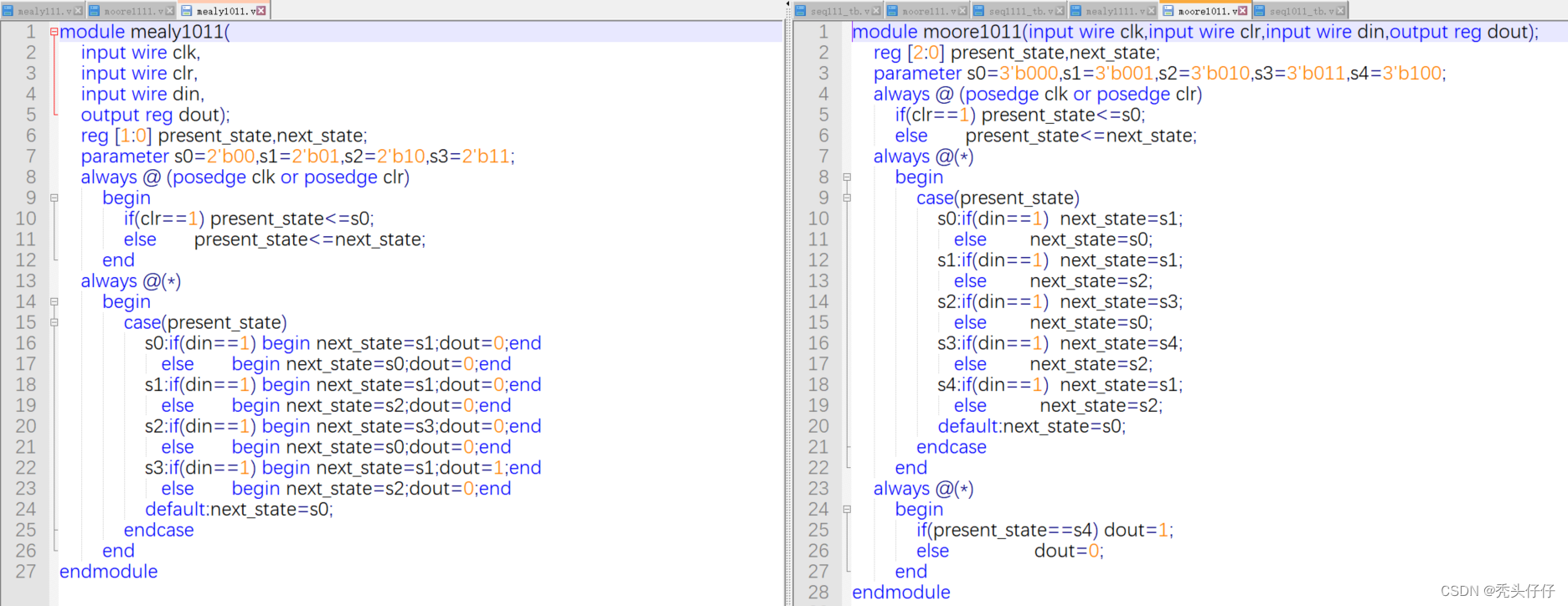This screenshot has height=606, width=1568.
Task: Click the disk icon on moore1011.v tab
Action: (x=1168, y=11)
